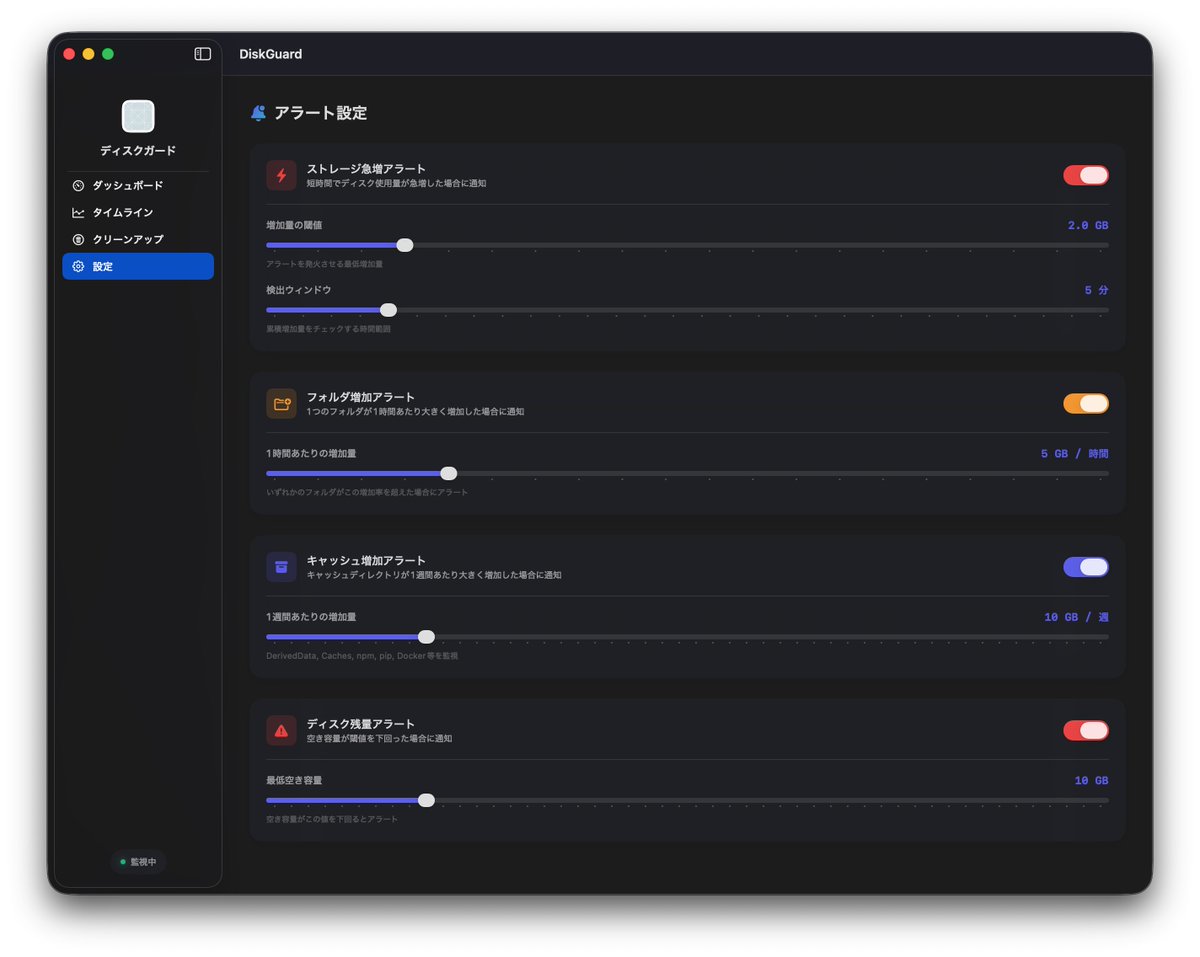The width and height of the screenshot is (1200, 957).
Task: Click the 1時間あたりの増加量 label
Action: click(311, 454)
